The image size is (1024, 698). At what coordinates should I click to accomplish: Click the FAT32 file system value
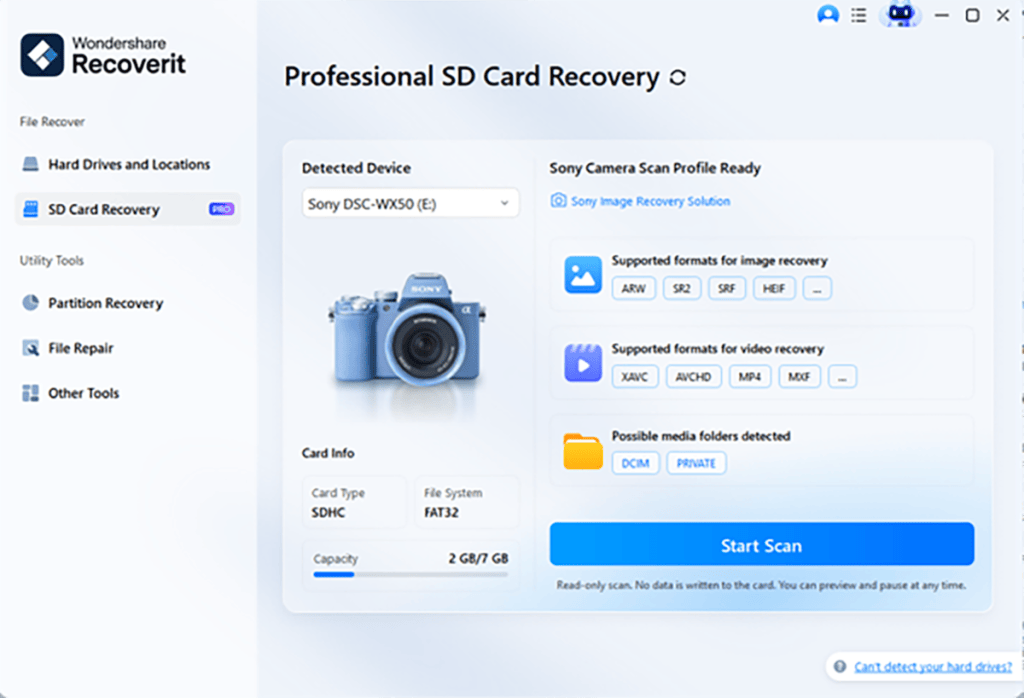coord(441,513)
